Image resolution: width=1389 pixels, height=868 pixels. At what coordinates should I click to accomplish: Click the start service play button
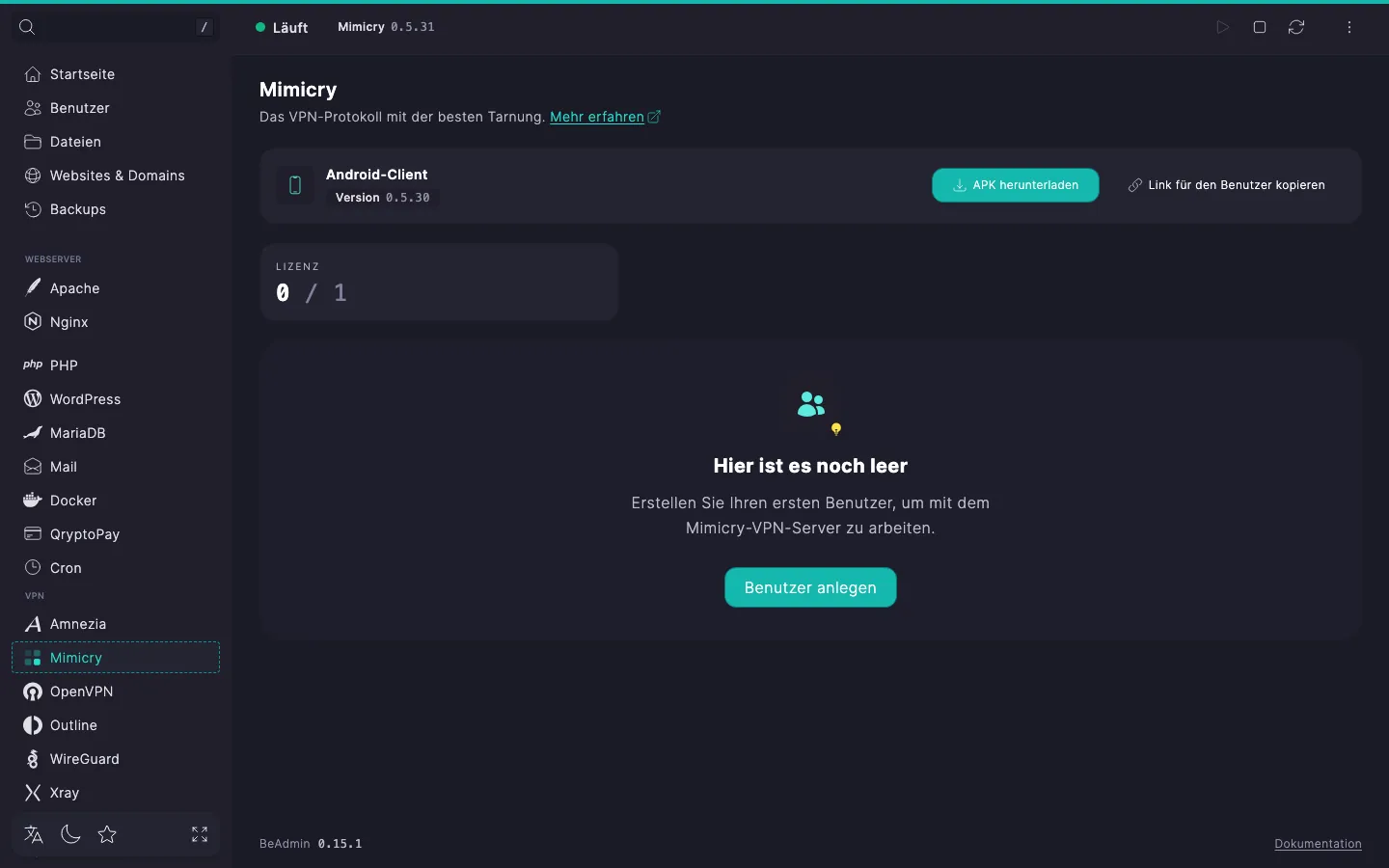1222,27
